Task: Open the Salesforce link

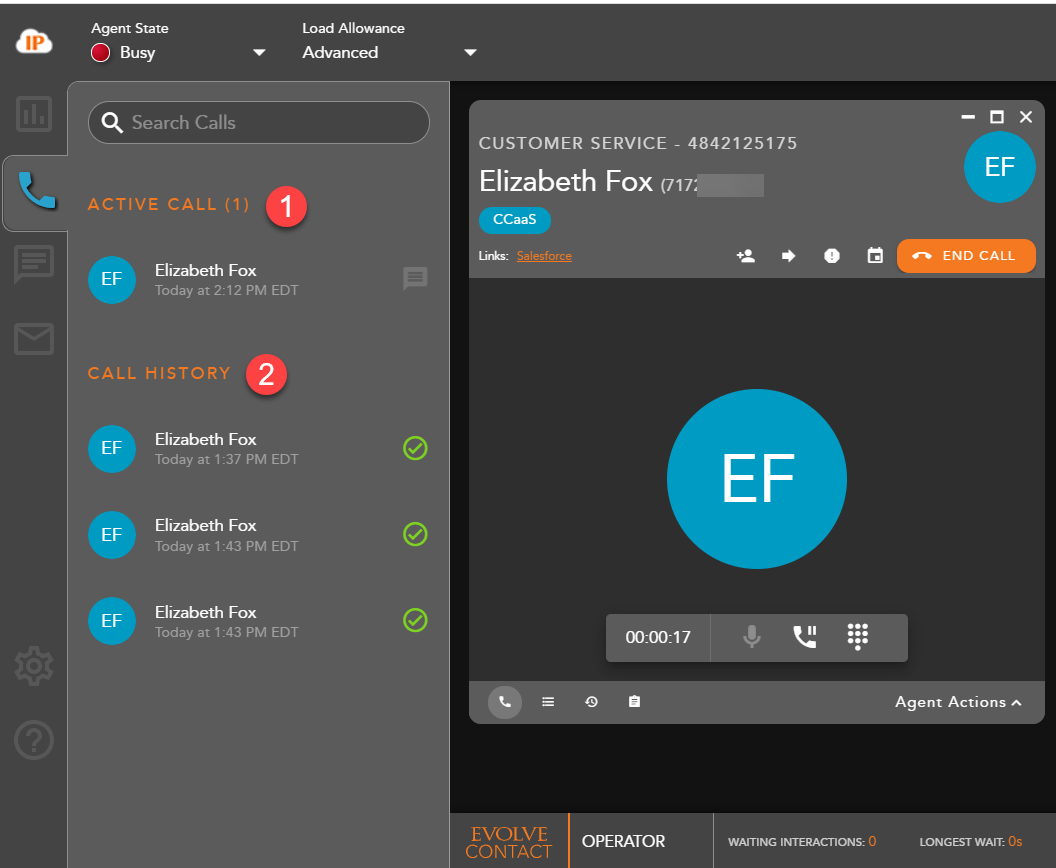Action: 544,256
